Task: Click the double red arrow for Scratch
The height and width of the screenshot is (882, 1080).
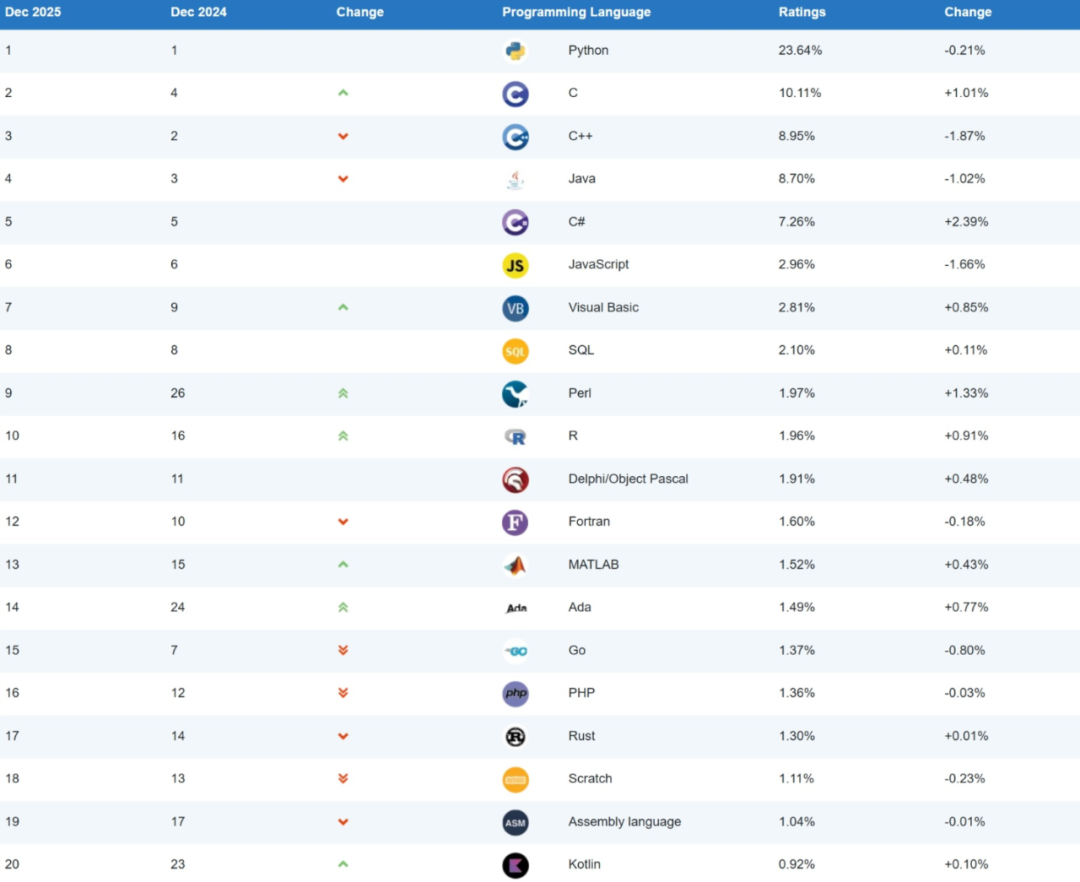Action: [343, 779]
